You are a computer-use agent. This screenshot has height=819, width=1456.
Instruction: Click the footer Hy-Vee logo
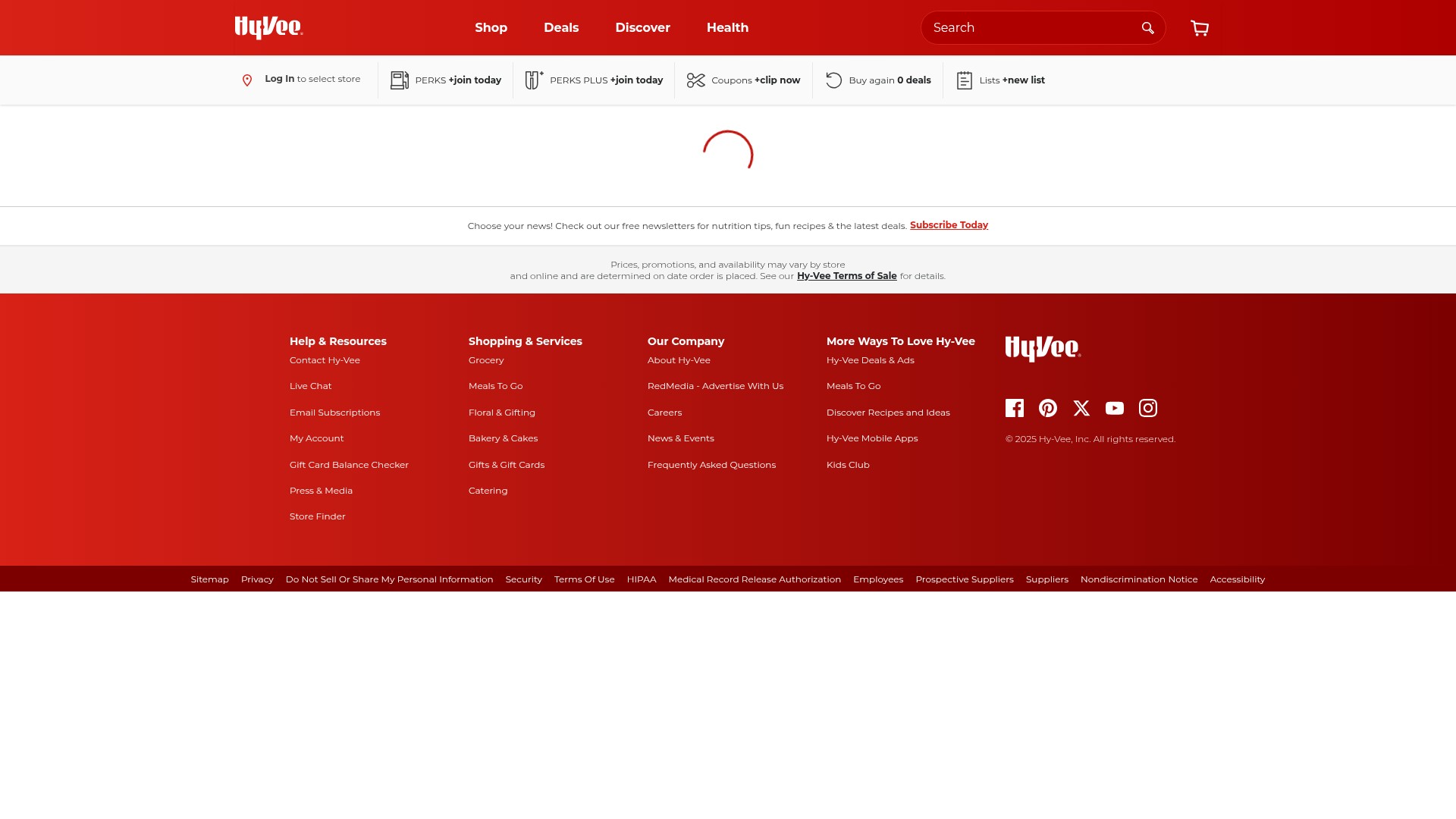click(x=1043, y=349)
